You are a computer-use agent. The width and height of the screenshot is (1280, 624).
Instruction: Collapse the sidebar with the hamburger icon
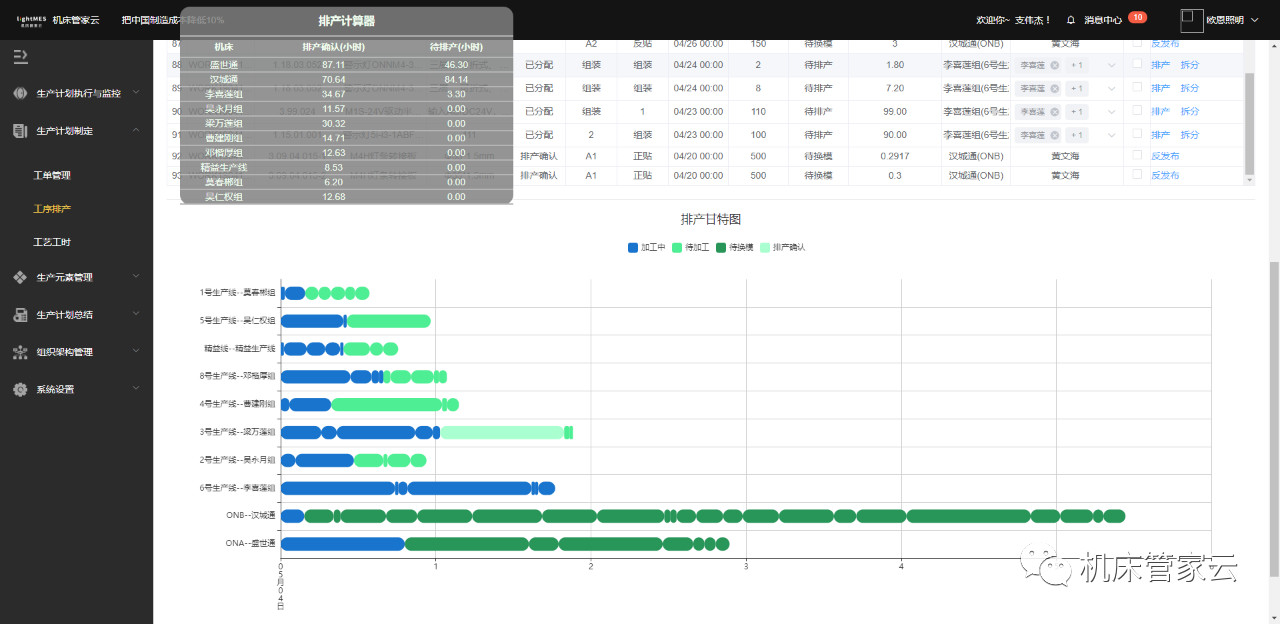coord(20,56)
